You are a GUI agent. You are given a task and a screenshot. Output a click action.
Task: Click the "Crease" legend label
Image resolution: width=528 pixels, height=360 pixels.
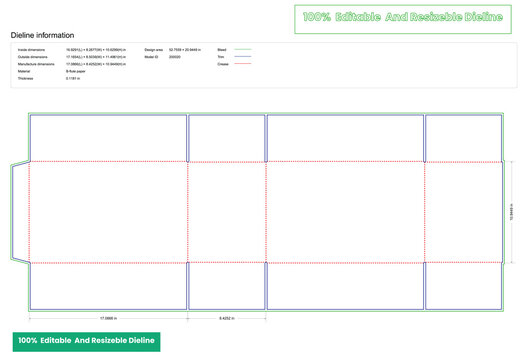pyautogui.click(x=223, y=64)
